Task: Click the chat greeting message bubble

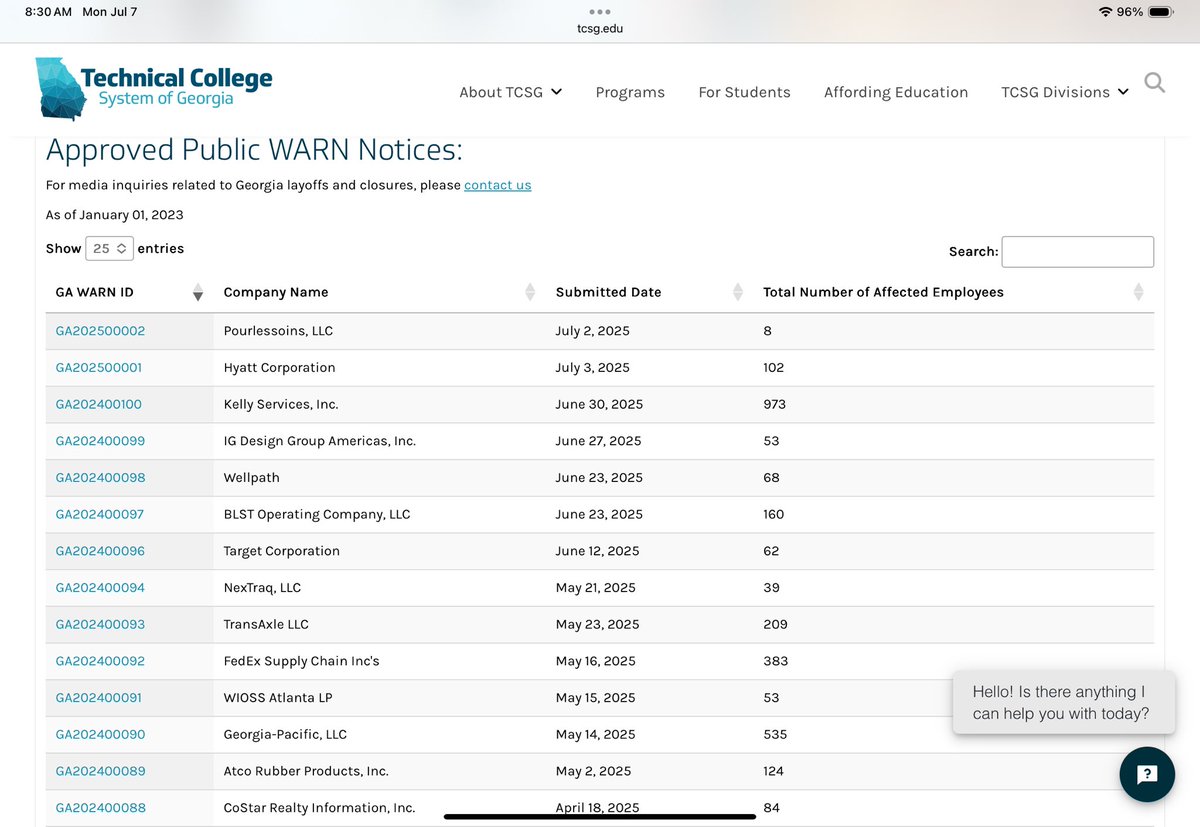Action: 1064,703
